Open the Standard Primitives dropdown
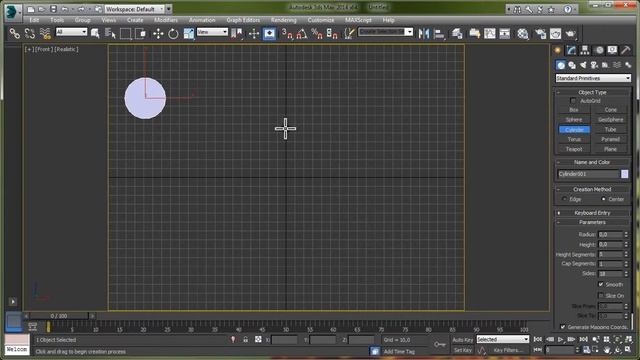 (x=593, y=78)
